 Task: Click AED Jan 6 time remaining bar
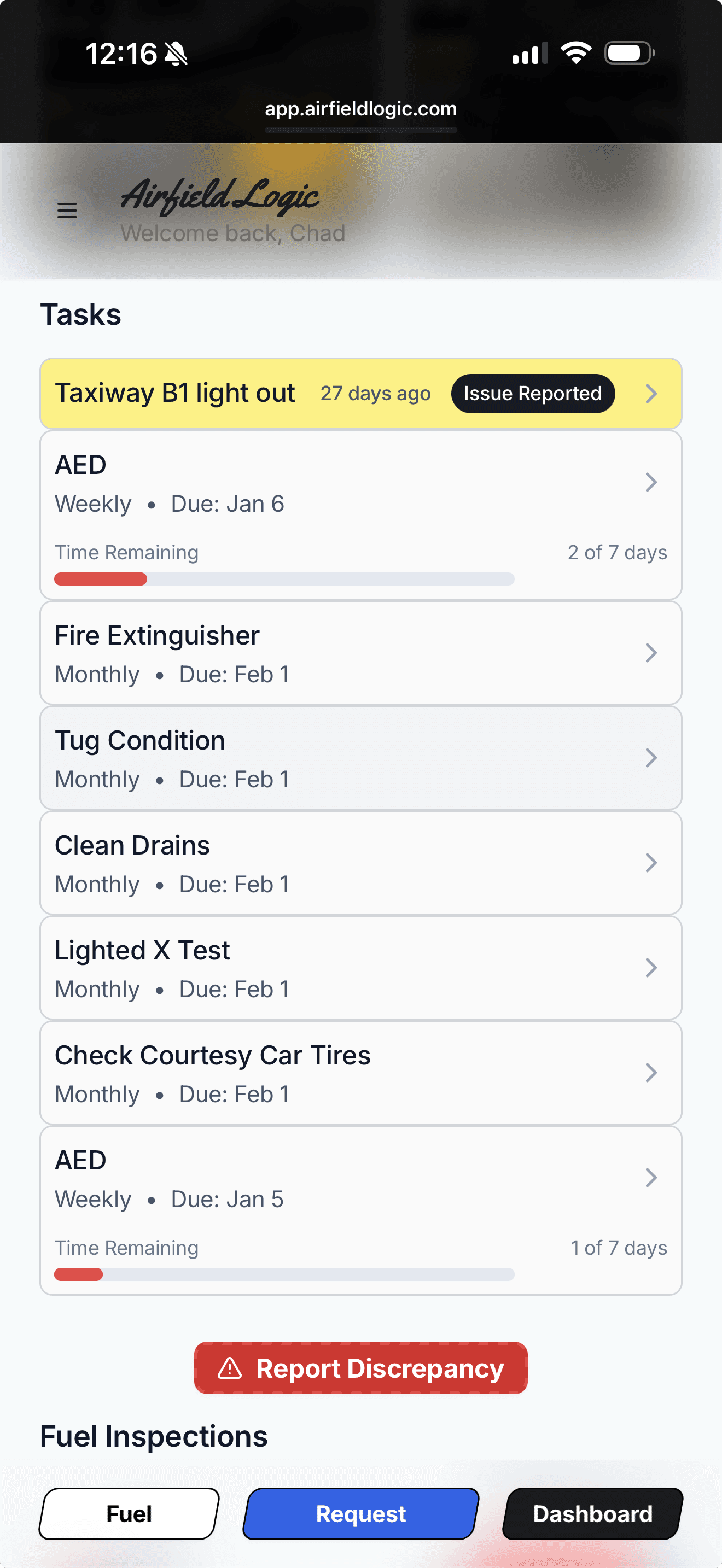284,579
